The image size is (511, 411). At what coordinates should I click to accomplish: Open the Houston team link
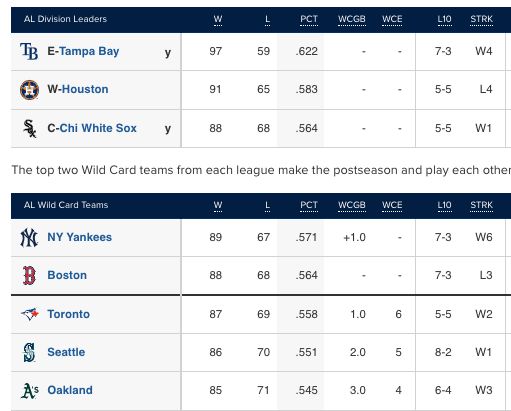pyautogui.click(x=85, y=89)
